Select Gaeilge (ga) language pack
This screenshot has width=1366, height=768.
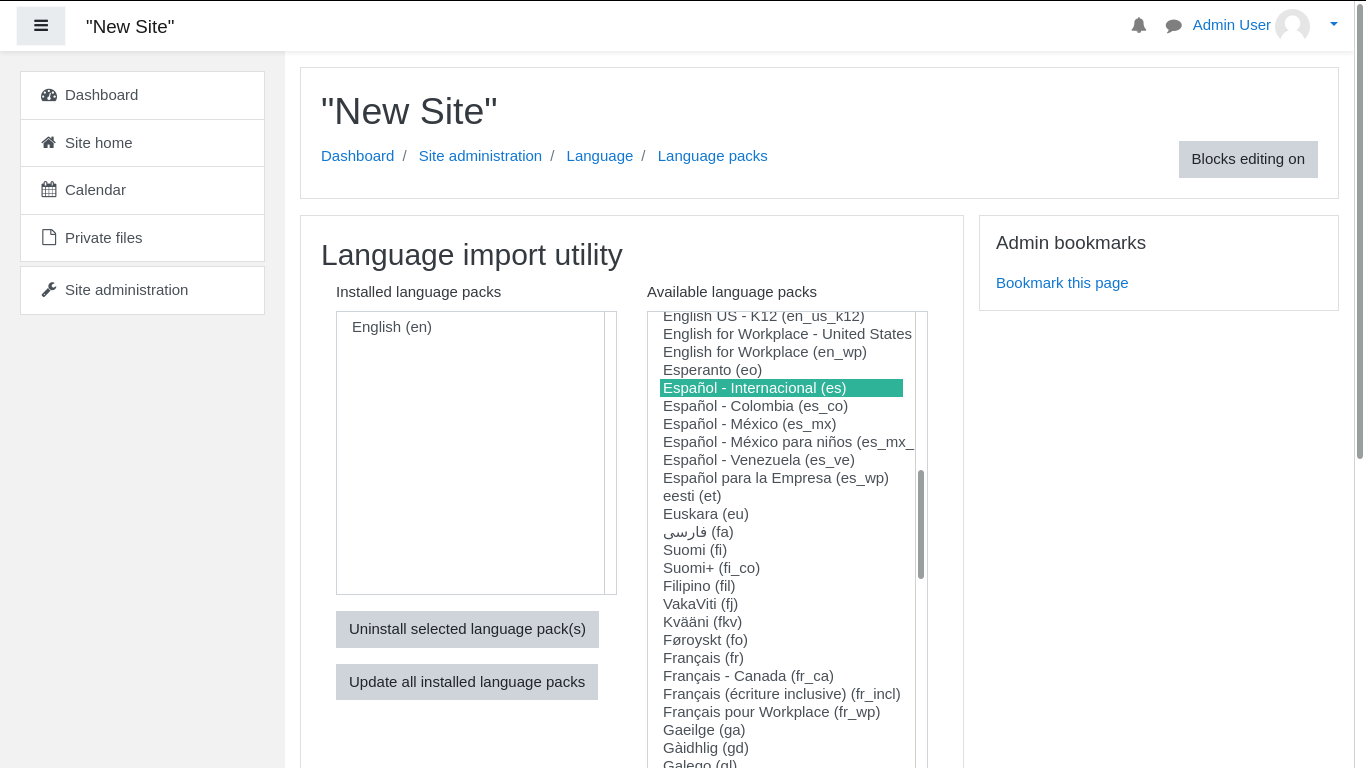(x=781, y=730)
